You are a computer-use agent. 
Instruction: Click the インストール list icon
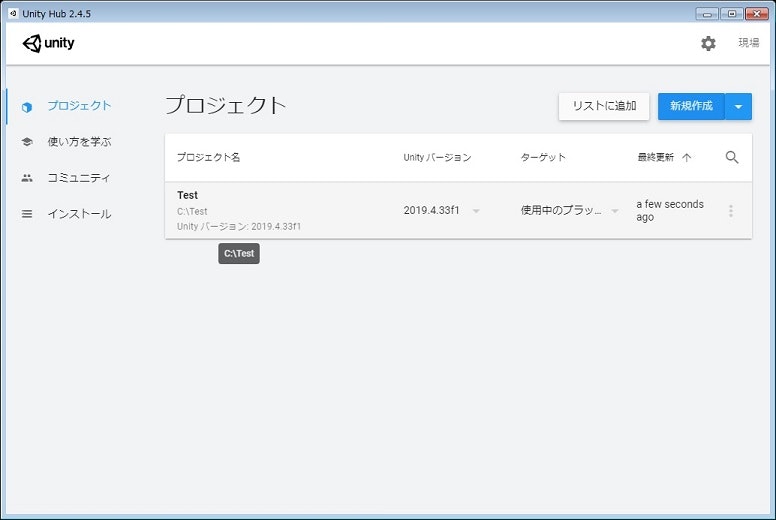click(x=27, y=214)
